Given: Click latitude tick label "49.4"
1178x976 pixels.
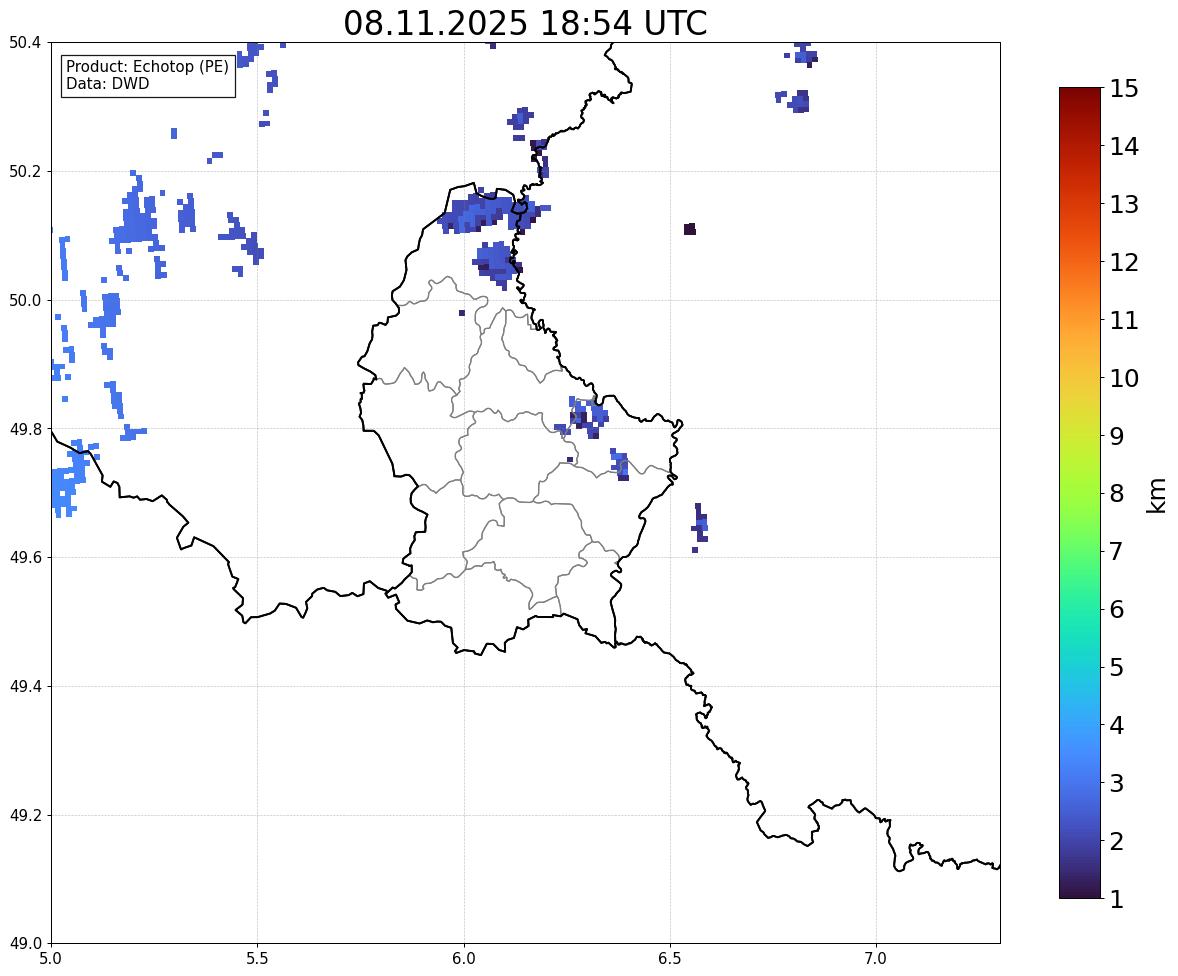Looking at the screenshot, I should (x=25, y=687).
